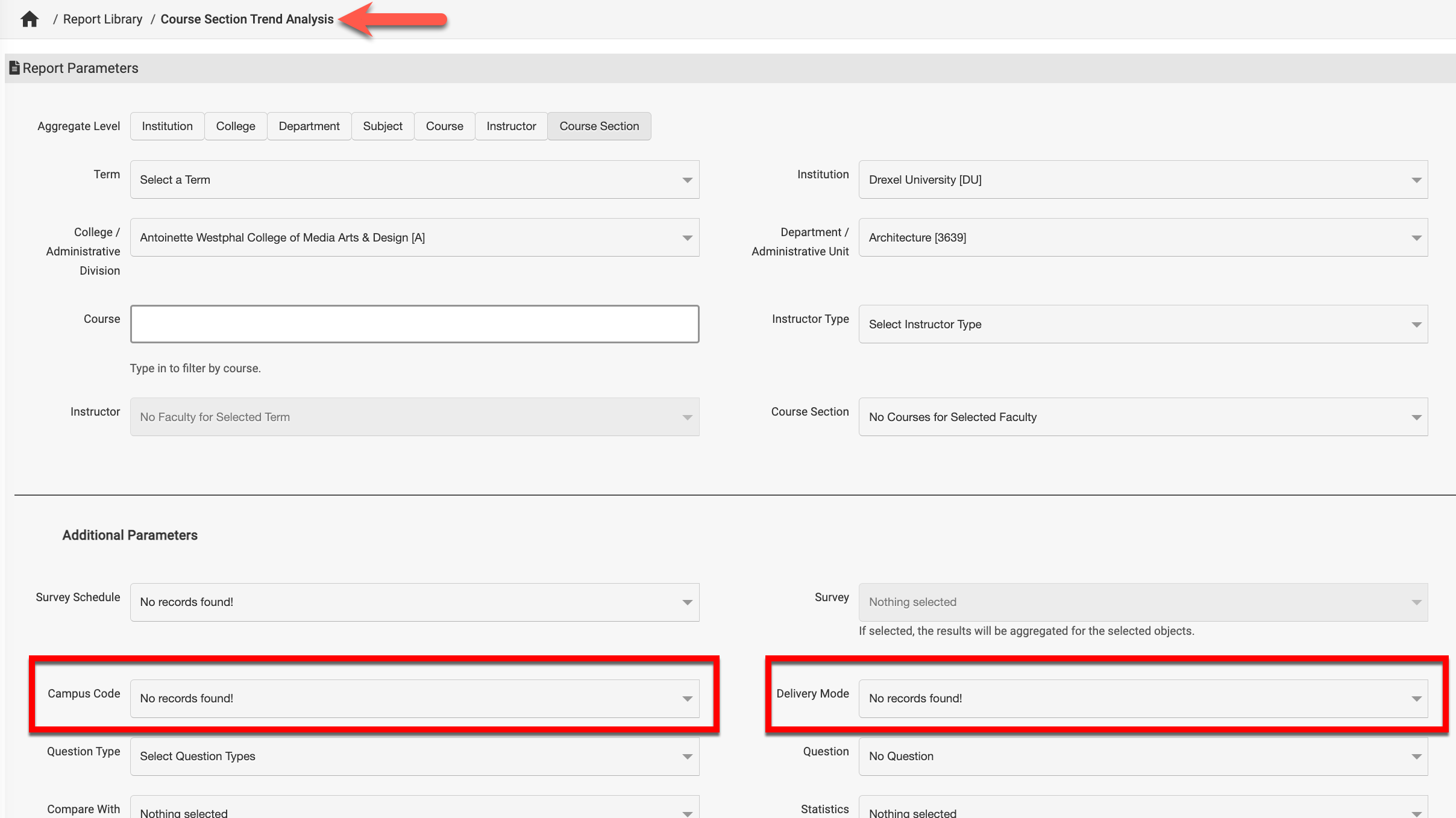This screenshot has height=818, width=1456.
Task: Open the Delivery Mode dropdown
Action: tap(1143, 698)
